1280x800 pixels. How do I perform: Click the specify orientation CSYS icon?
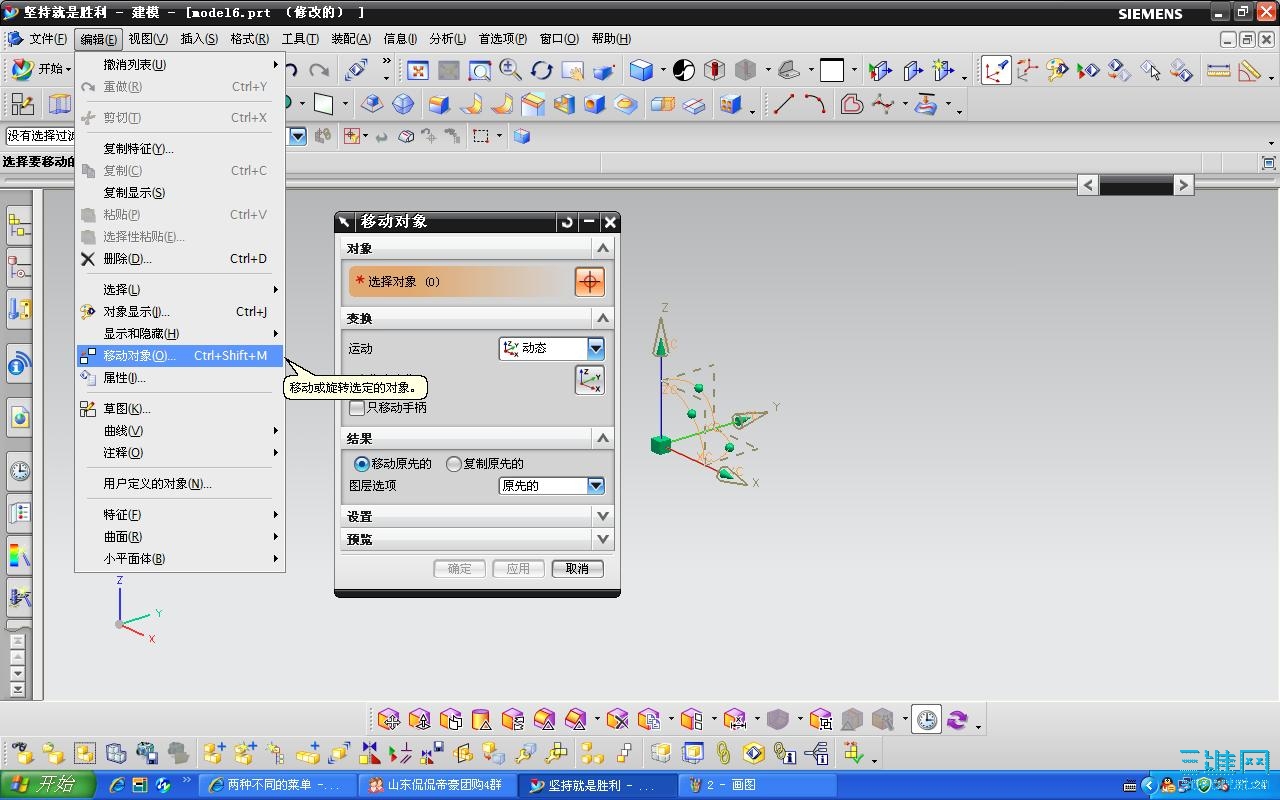point(589,380)
